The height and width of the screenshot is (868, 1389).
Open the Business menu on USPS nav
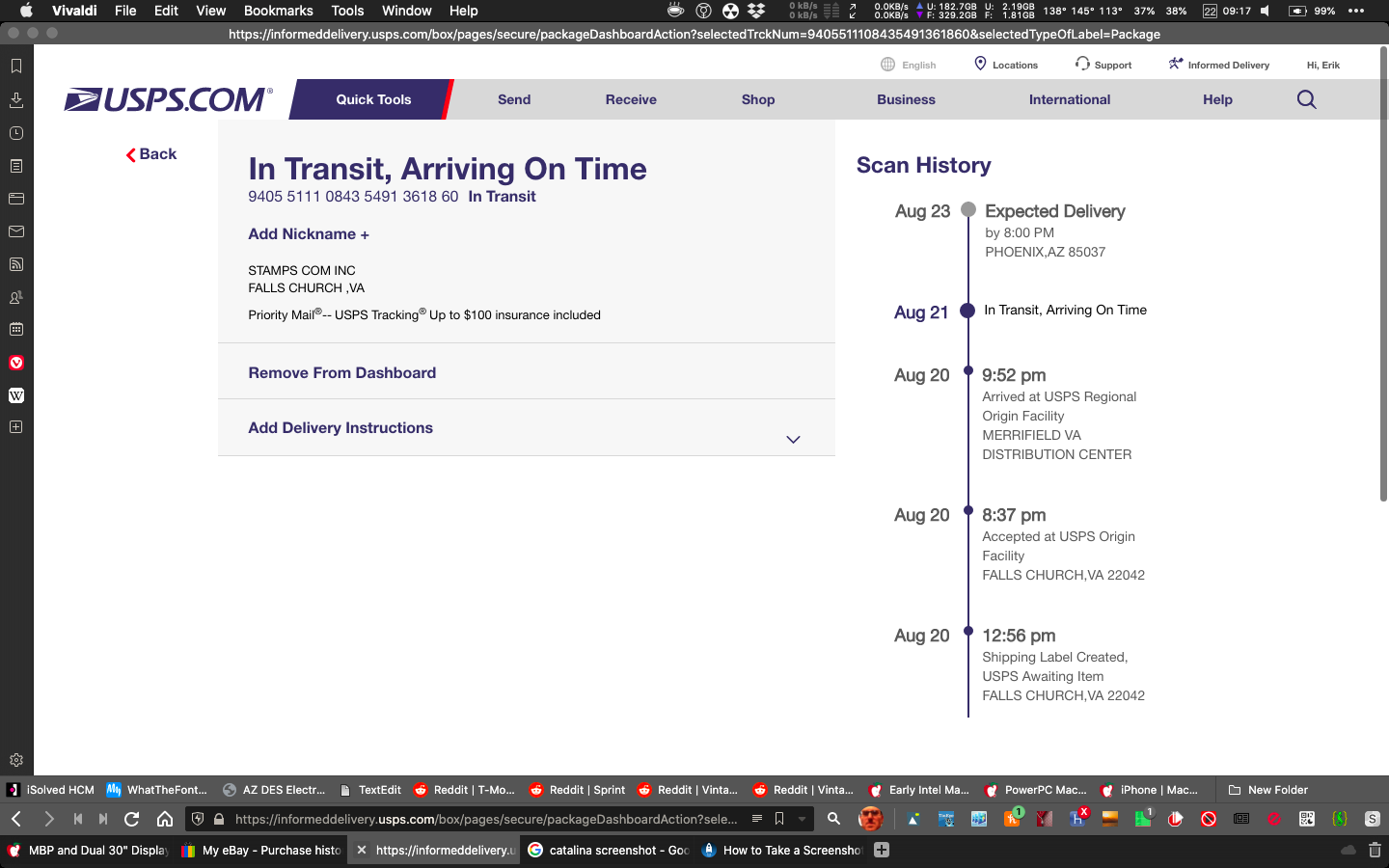[x=906, y=99]
